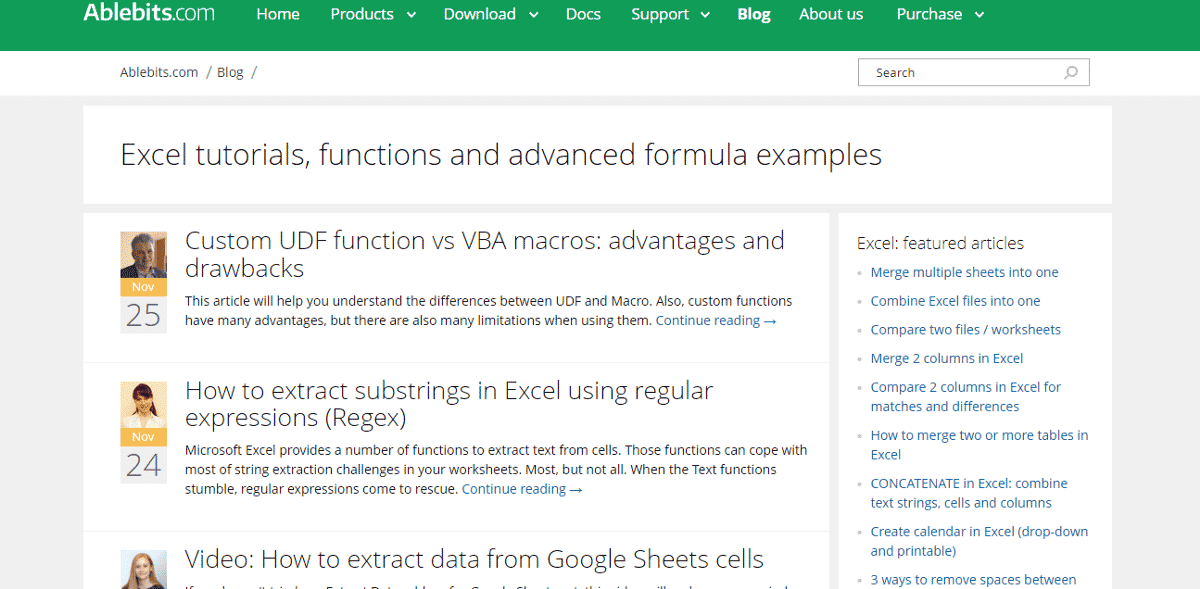Open the Compare two files / worksheets article

pyautogui.click(x=966, y=329)
